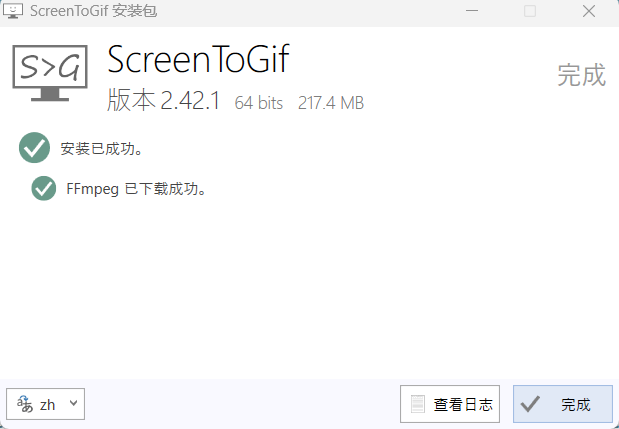Click the maximize button in the title bar

tap(530, 11)
